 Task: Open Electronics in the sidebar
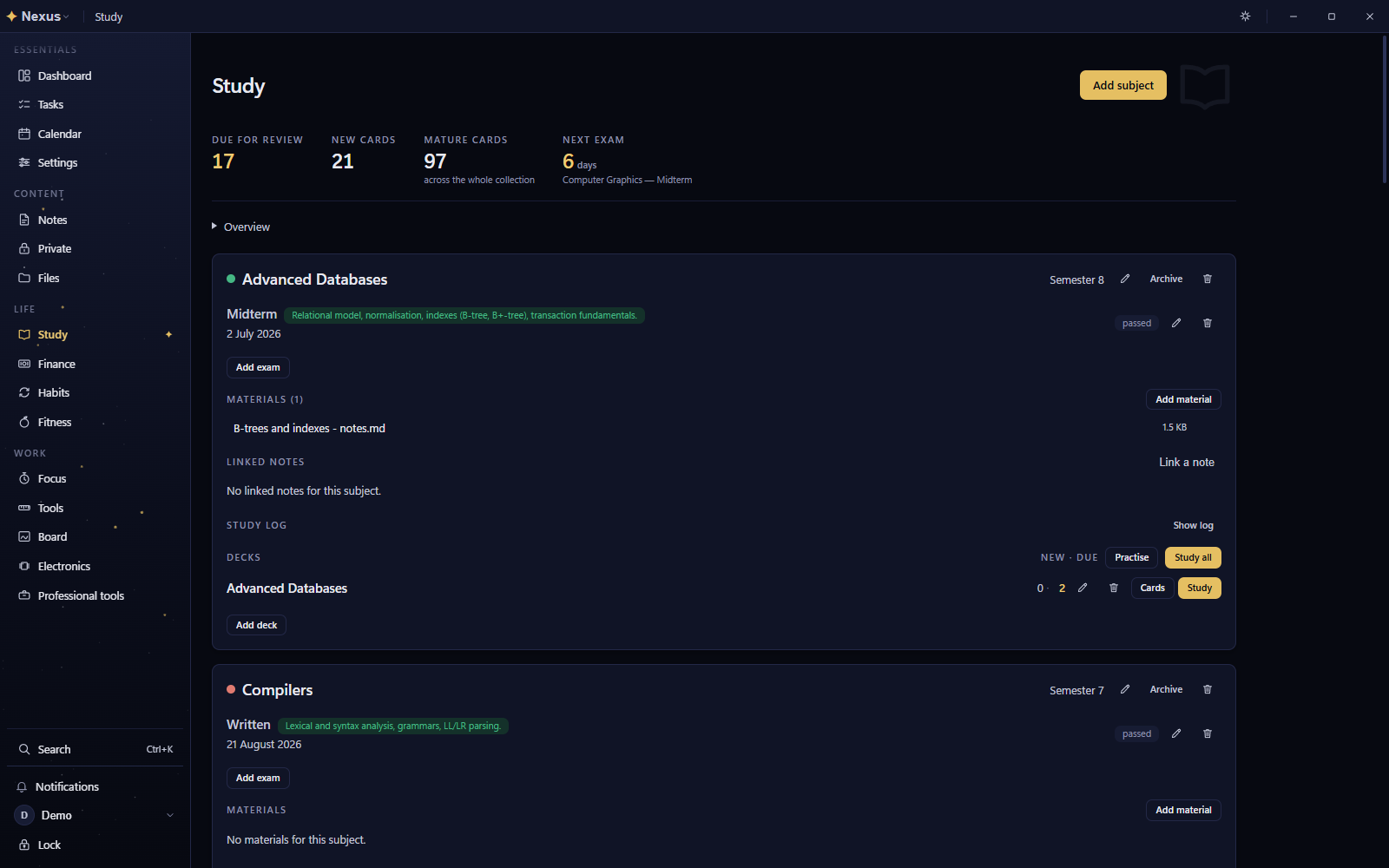click(x=95, y=567)
